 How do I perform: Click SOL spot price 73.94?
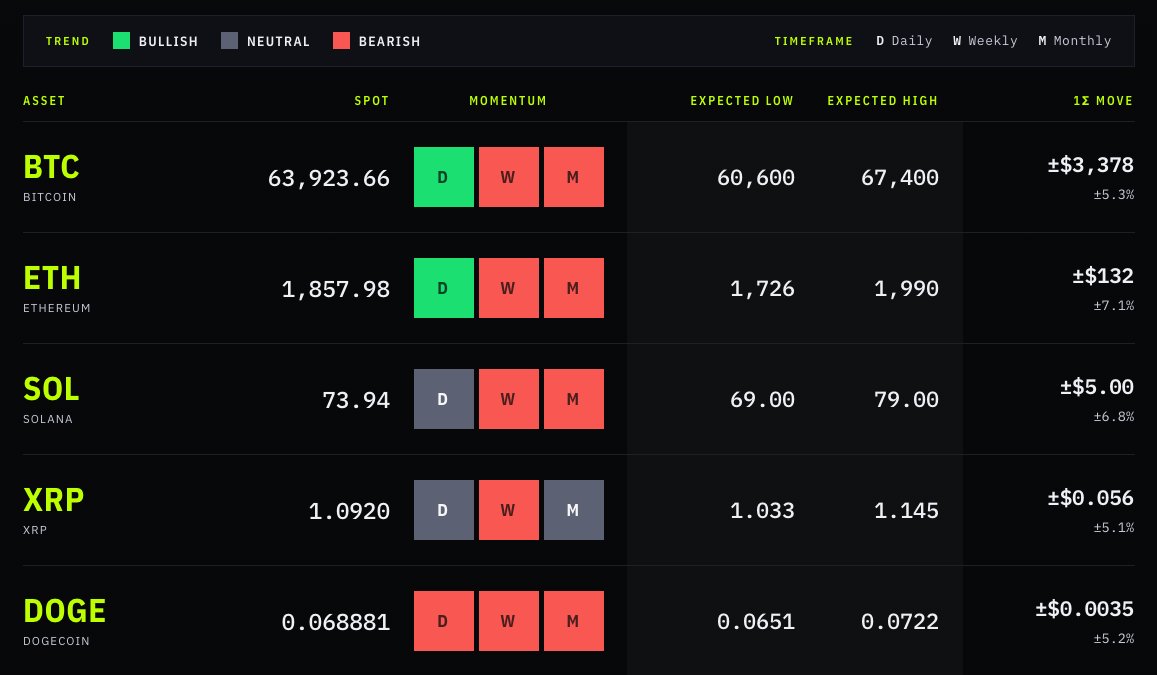coord(356,400)
